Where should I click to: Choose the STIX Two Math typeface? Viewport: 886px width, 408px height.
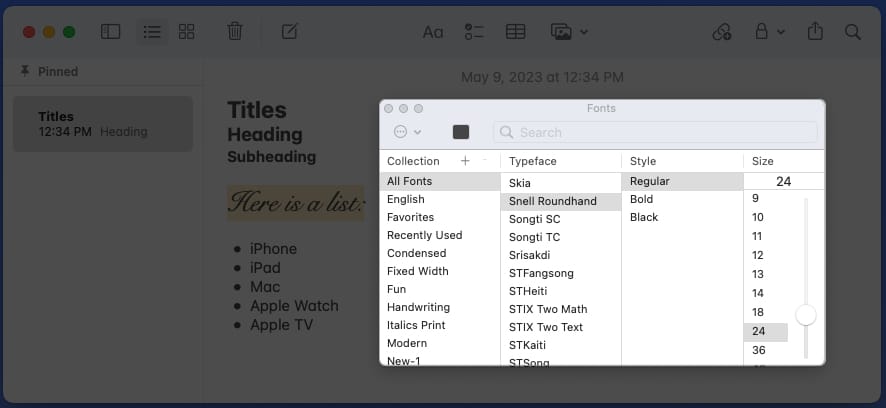coord(561,309)
